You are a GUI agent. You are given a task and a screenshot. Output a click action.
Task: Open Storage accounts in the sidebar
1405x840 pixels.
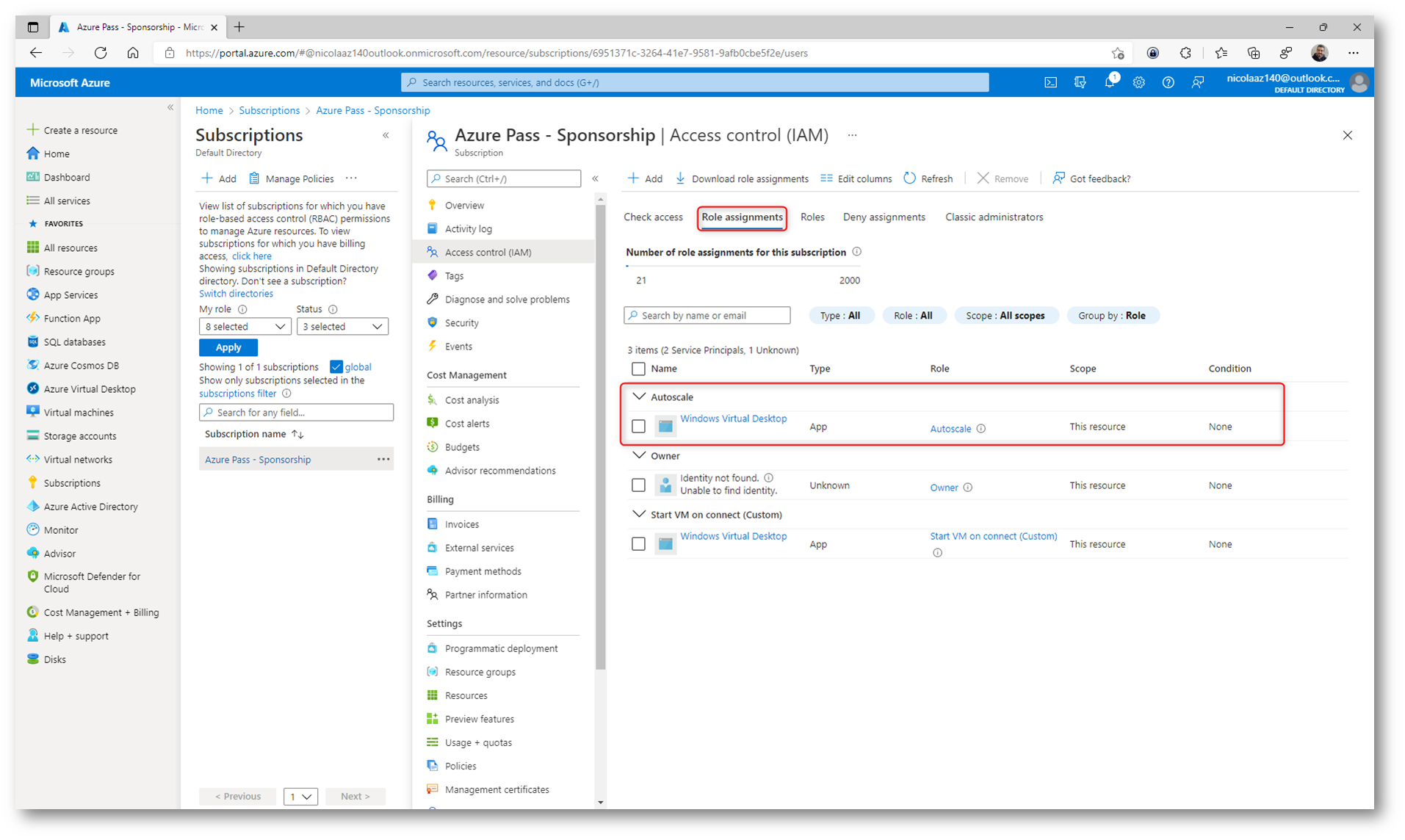click(x=79, y=435)
